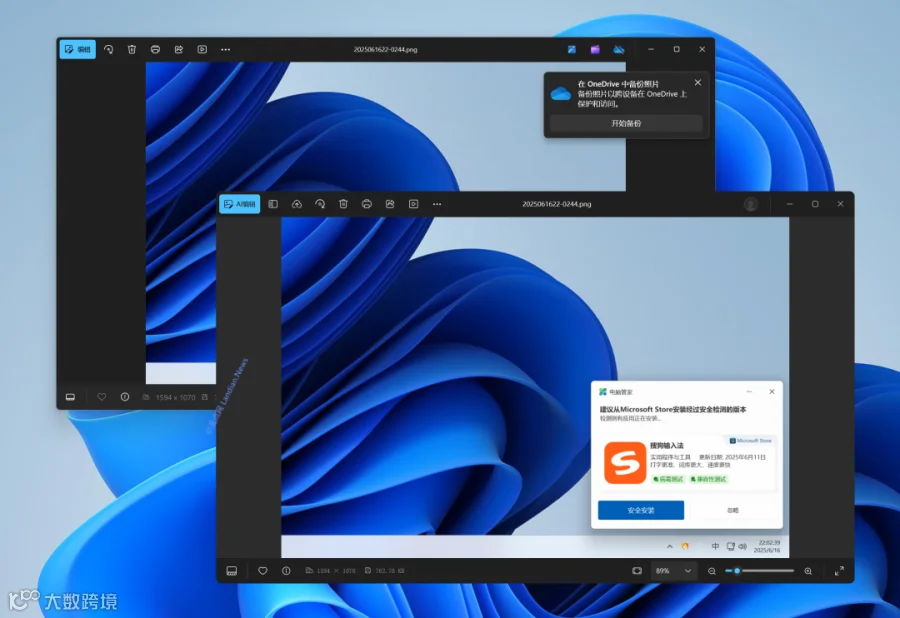Click the 1594 x 1070 dimensions in the back window
The height and width of the screenshot is (618, 900).
pos(176,397)
